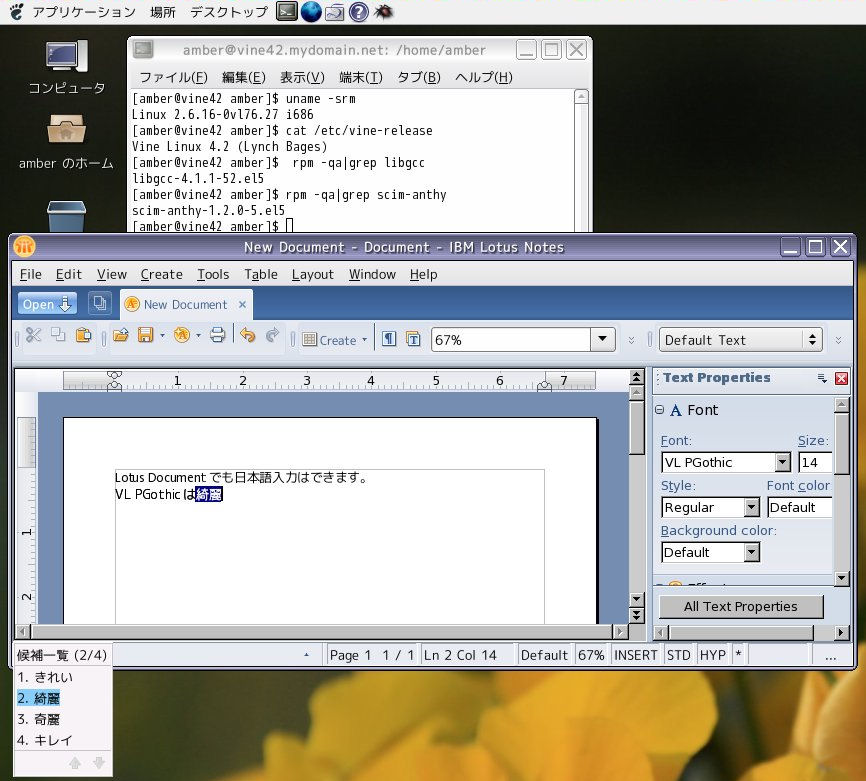The width and height of the screenshot is (866, 781).
Task: Click All Text Properties button
Action: [x=741, y=606]
